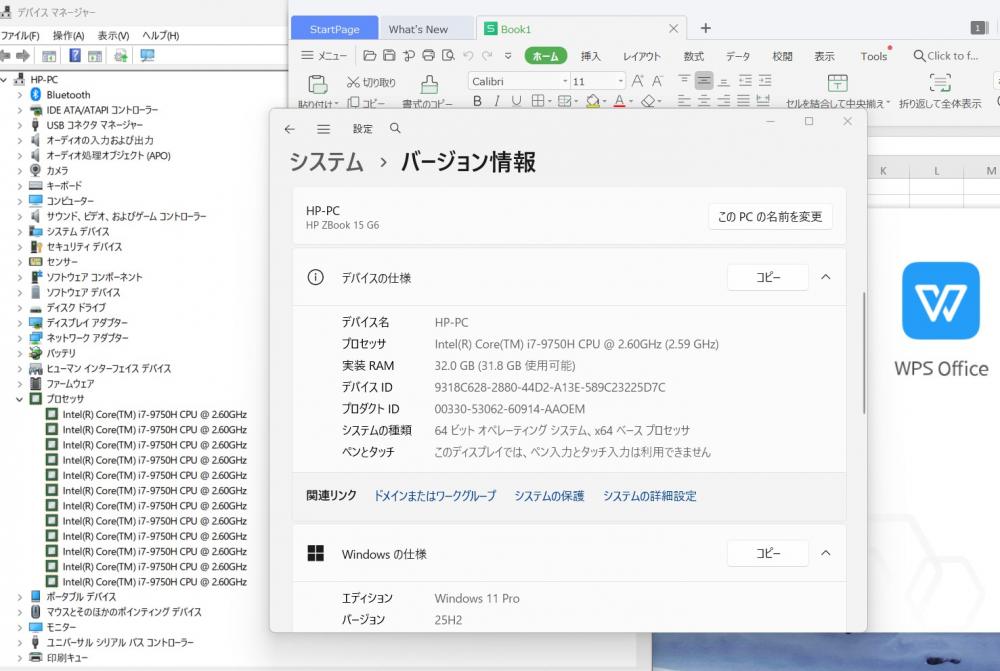Toggle bold formatting in WPS
Screen dimensions: 1000x671
coord(477,101)
